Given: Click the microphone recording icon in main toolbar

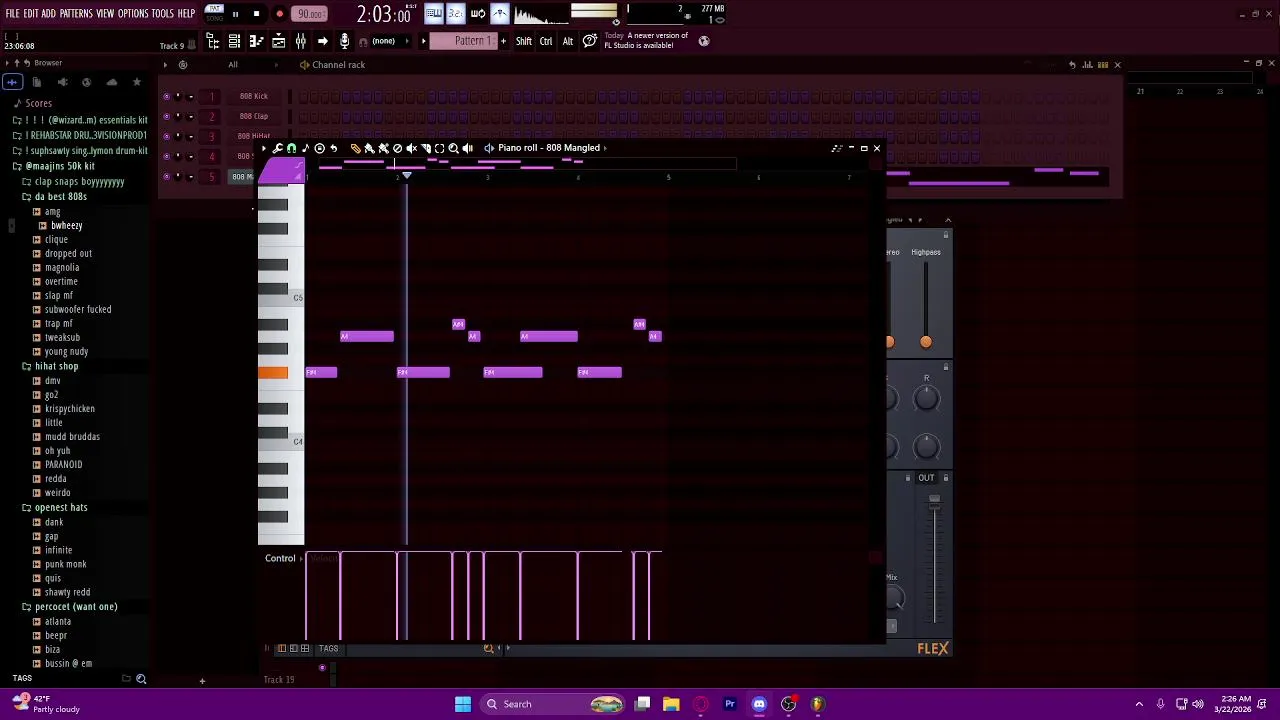Looking at the screenshot, I should (x=344, y=41).
